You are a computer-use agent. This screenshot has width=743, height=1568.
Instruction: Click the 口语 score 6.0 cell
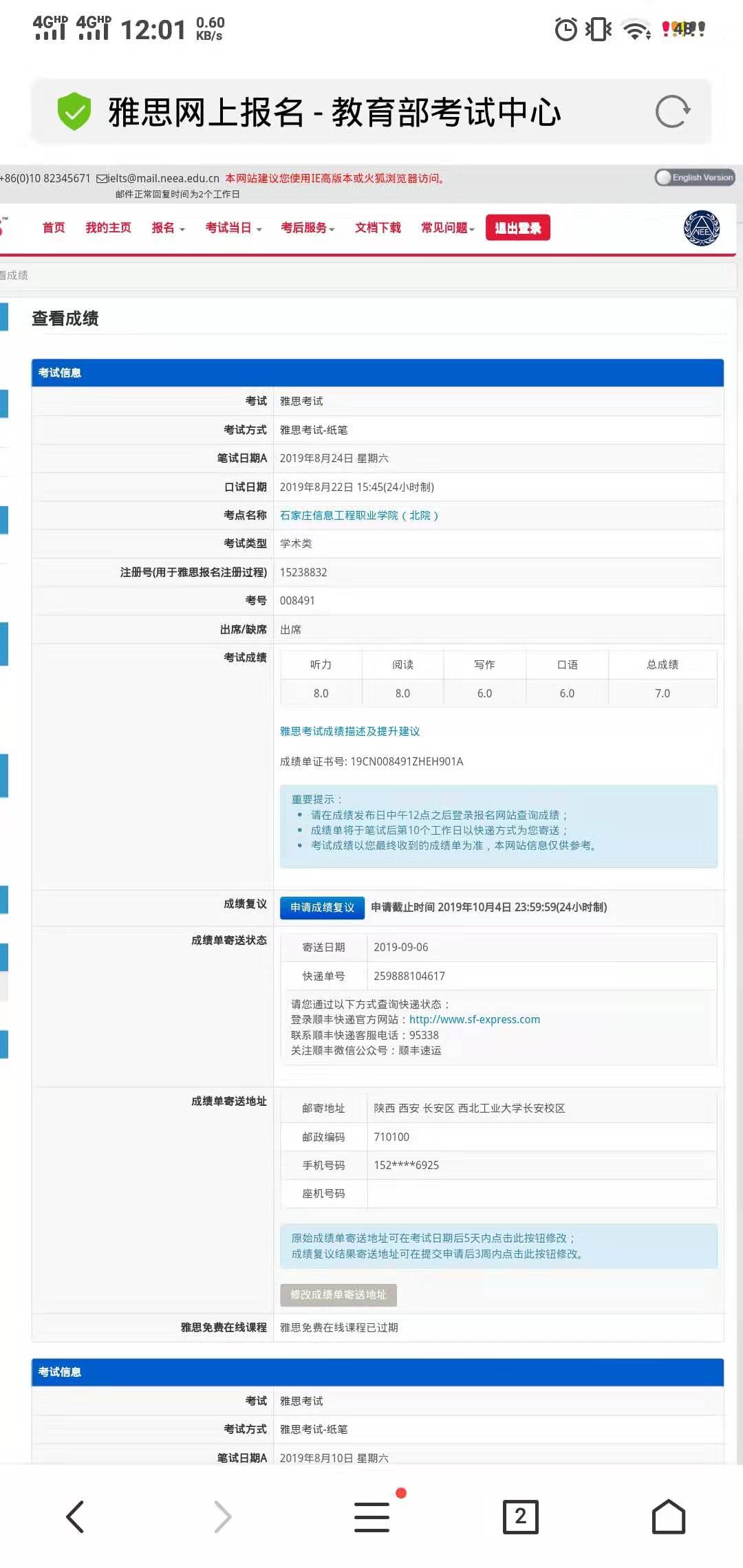(x=567, y=693)
